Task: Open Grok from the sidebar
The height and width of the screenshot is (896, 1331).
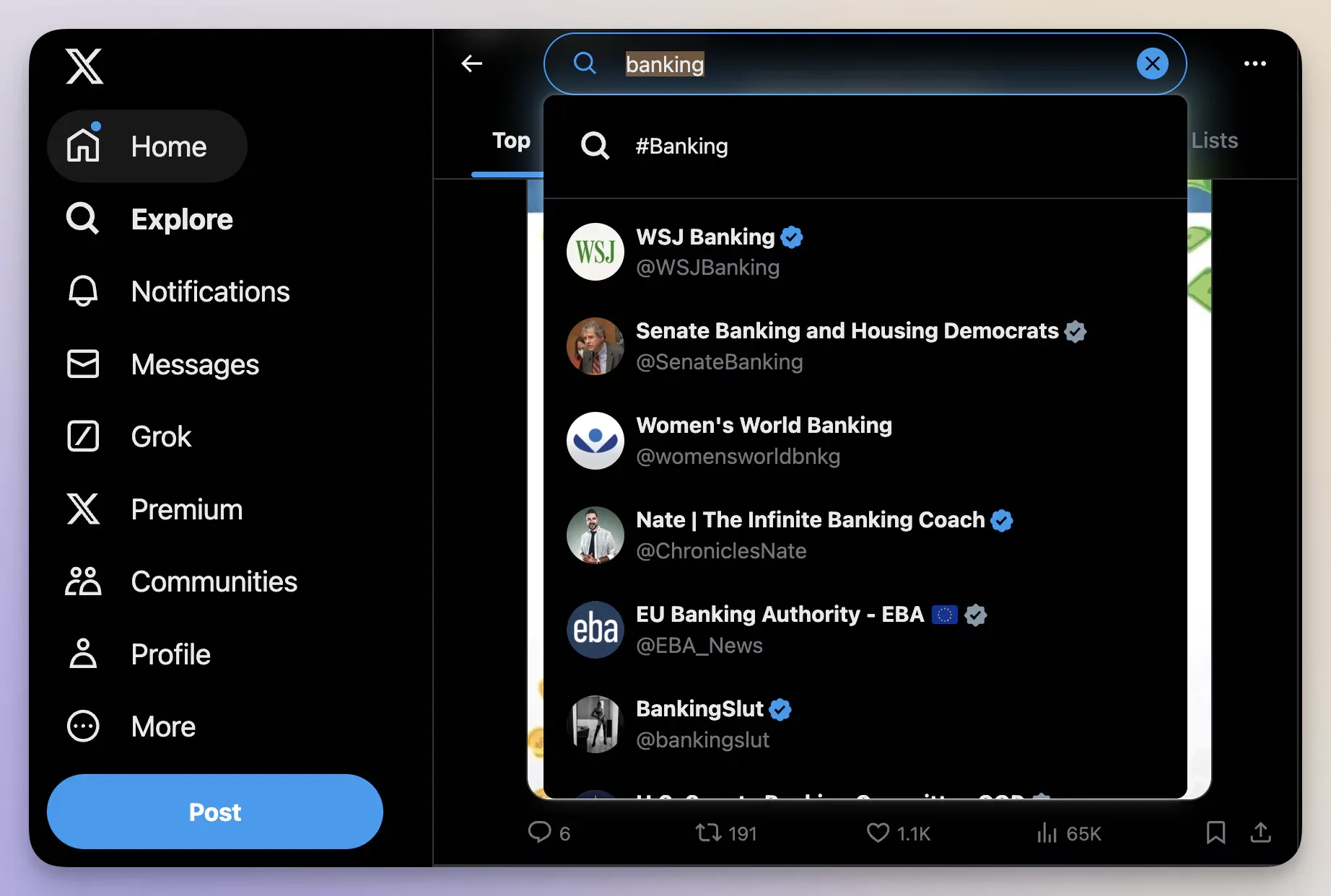Action: coord(128,436)
